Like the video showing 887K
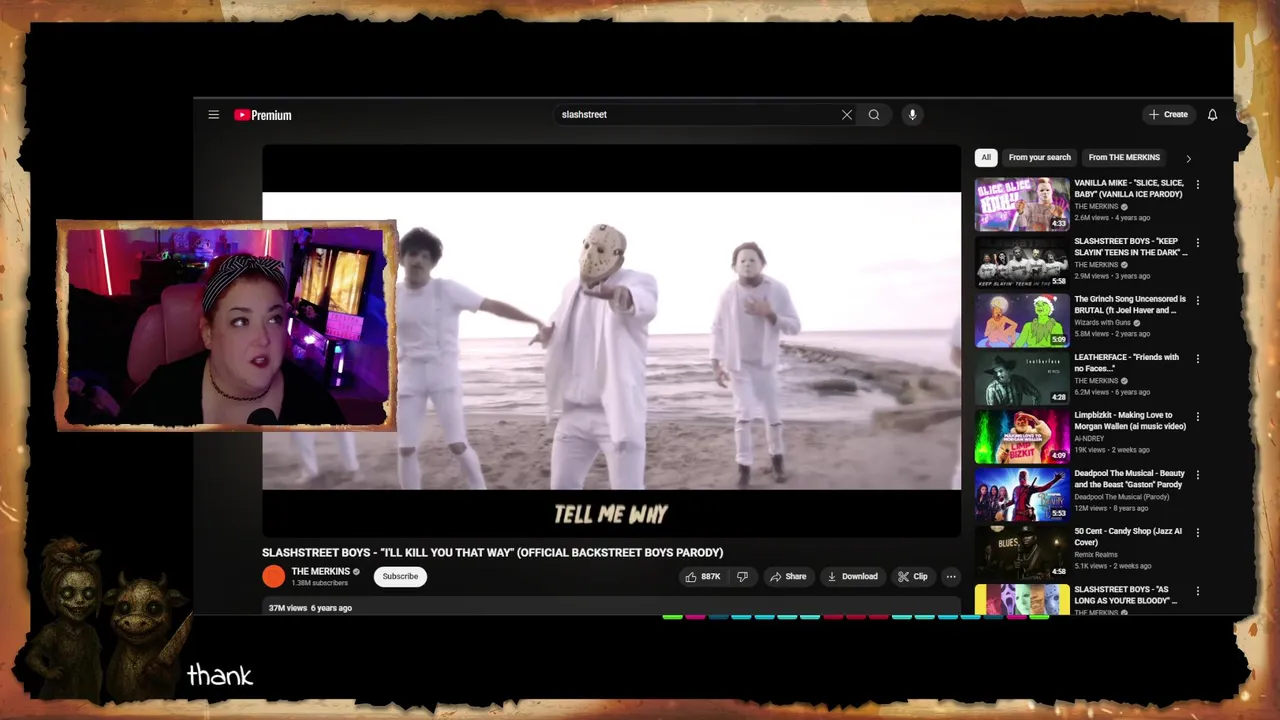This screenshot has height=720, width=1280. point(703,577)
